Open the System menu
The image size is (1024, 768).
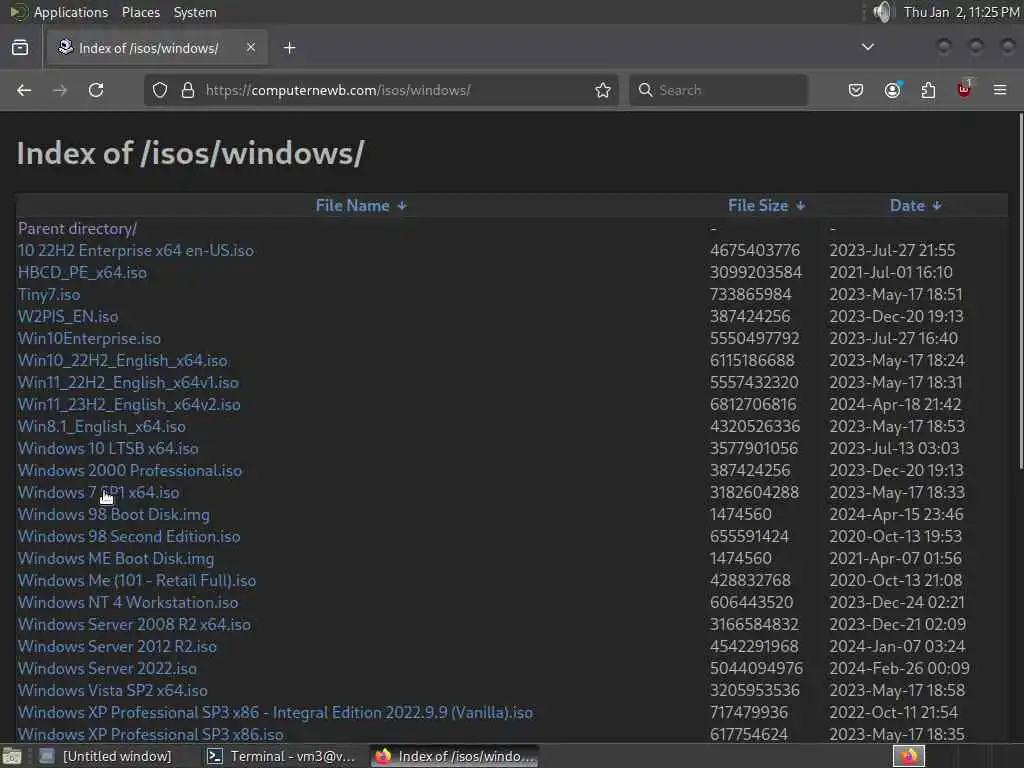[195, 12]
